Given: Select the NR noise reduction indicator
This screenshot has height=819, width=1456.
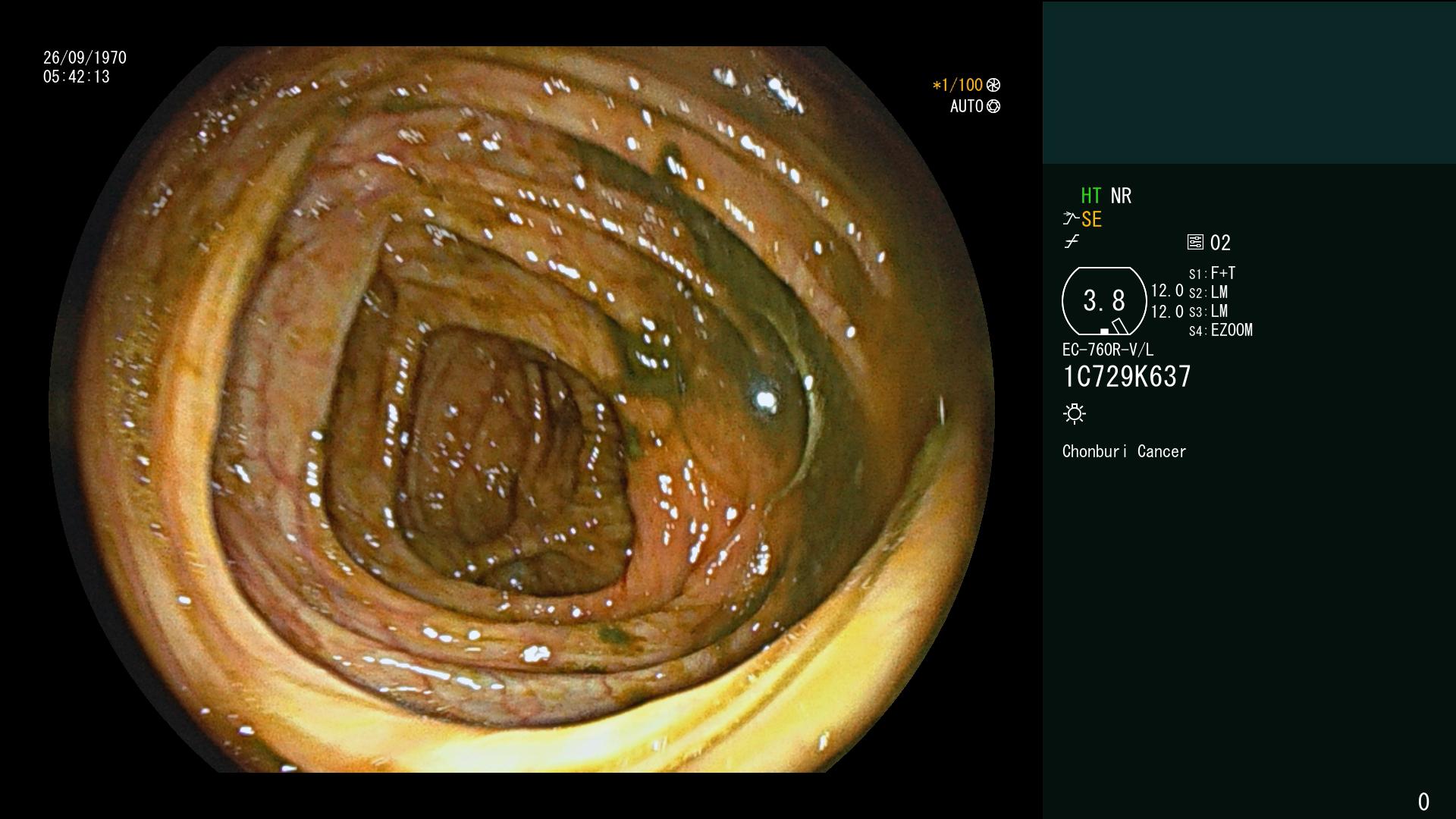Looking at the screenshot, I should (x=1121, y=196).
